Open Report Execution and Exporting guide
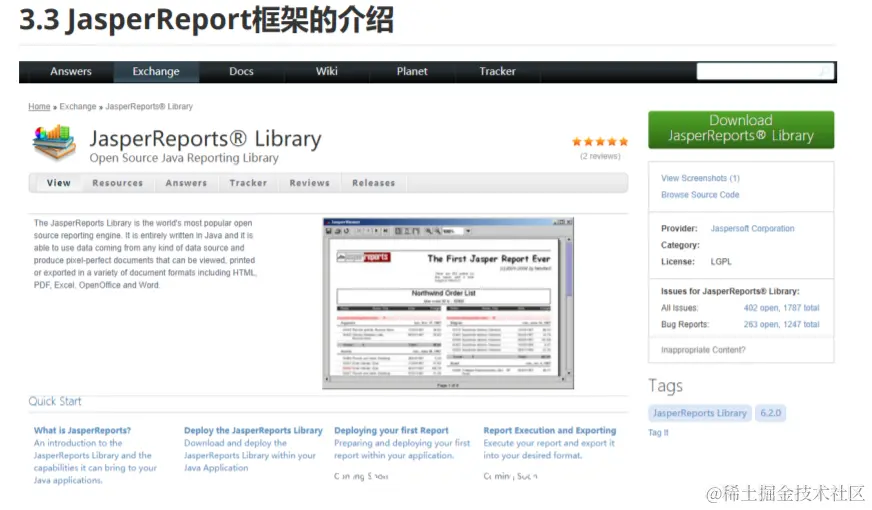This screenshot has height=510, width=872. pos(549,430)
